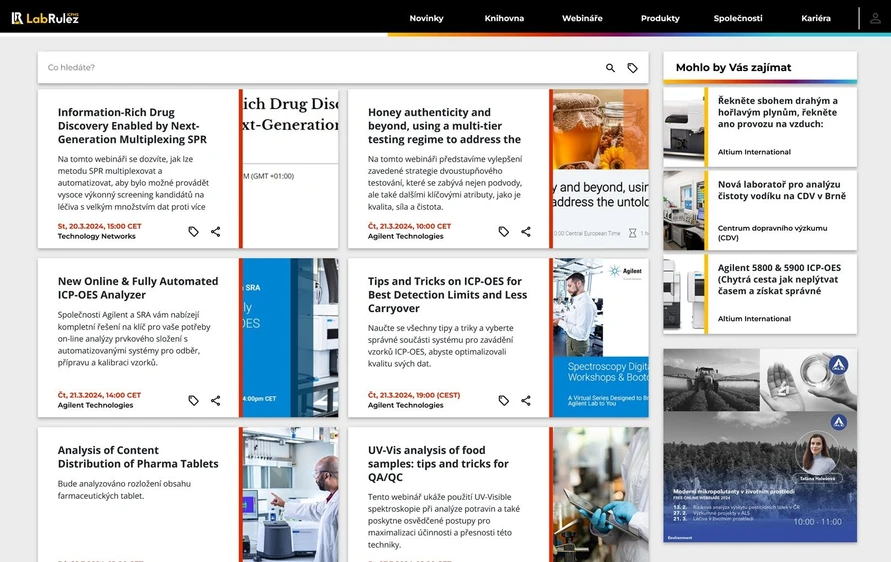Image resolution: width=891 pixels, height=562 pixels.
Task: Click 'Mohlo by Vás zajímat' heading
Action: [x=733, y=68]
